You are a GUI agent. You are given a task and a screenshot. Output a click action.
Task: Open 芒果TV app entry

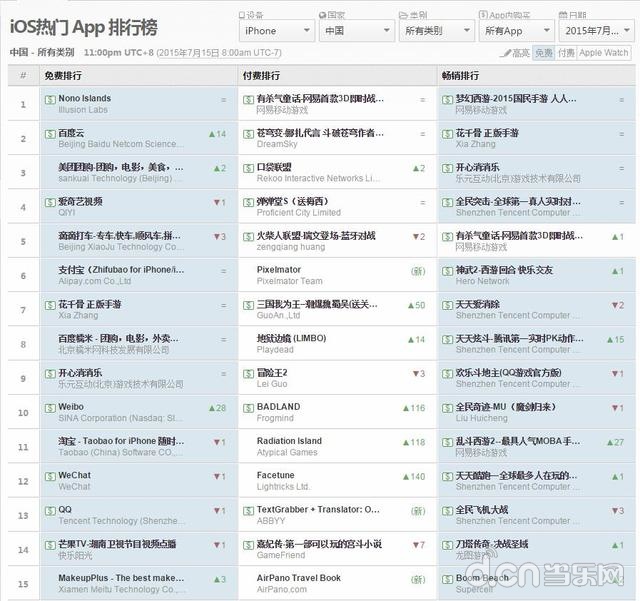117,544
